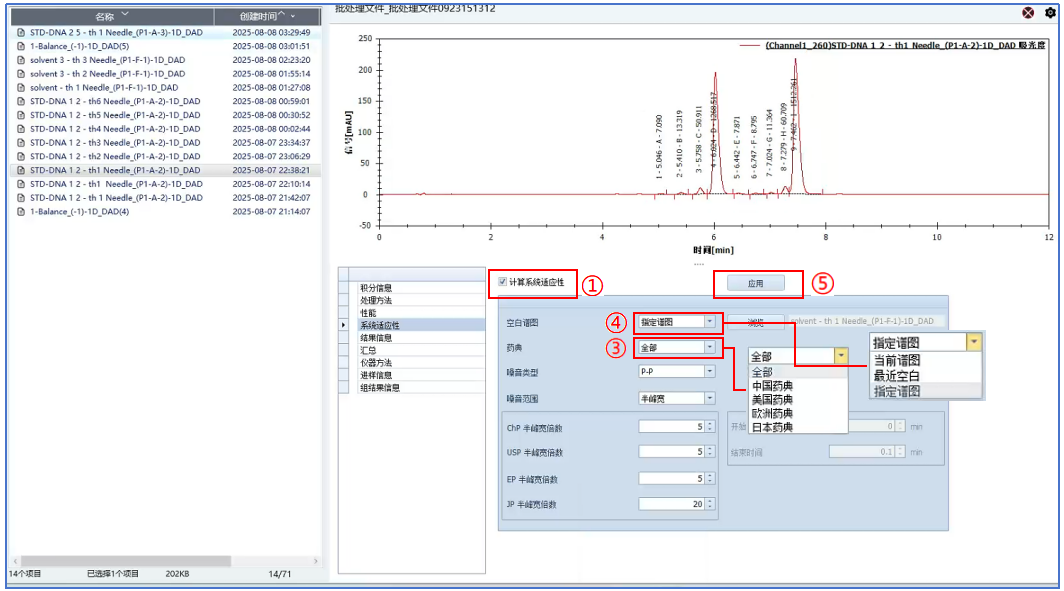Screen dimensions: 1064x591
Task: Click file icon of 1-Balance_(-1)-1D_DAD(5)
Action: pos(21,46)
